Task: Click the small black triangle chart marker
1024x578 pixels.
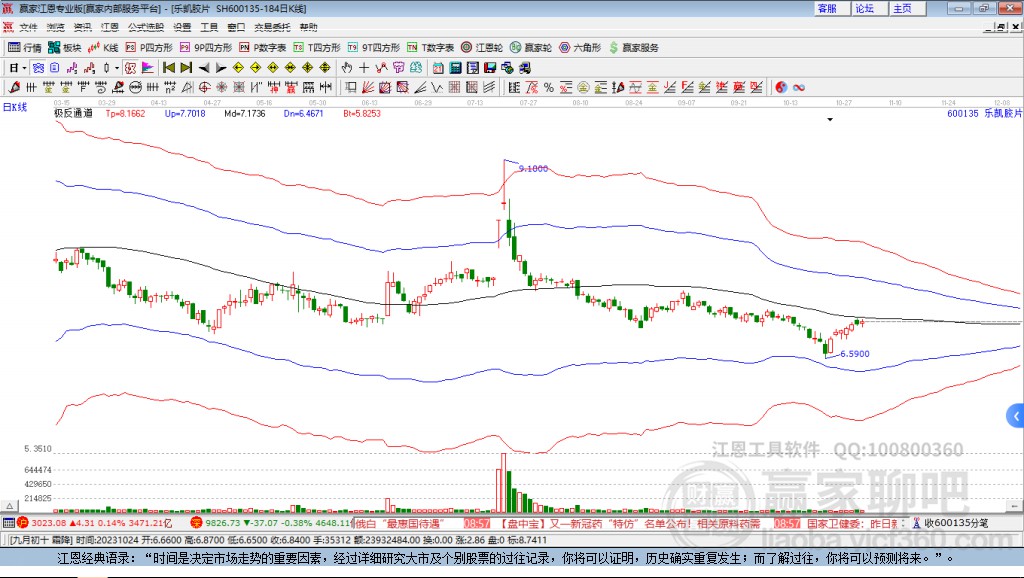Action: pos(830,120)
